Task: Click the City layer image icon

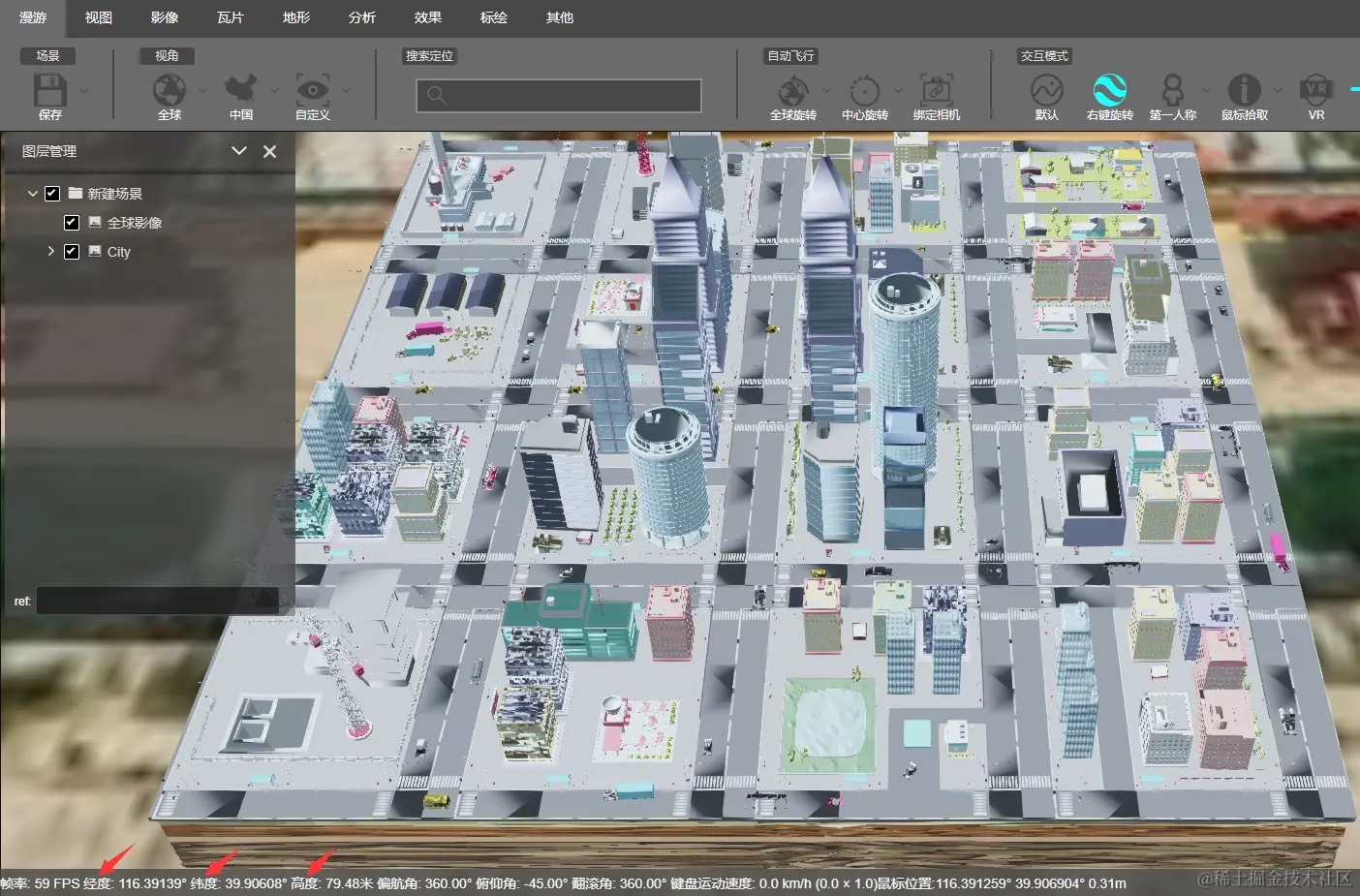Action: [95, 252]
